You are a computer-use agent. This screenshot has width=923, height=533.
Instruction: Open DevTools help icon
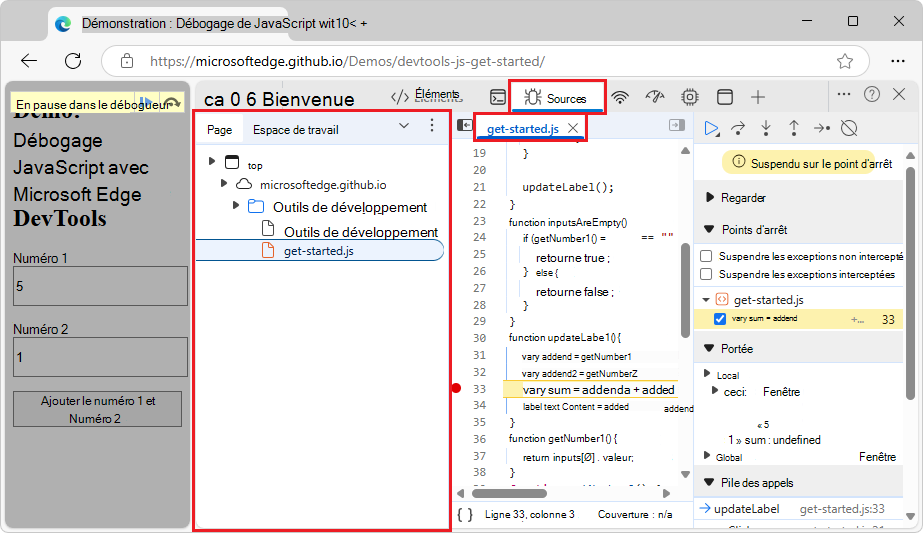pos(872,94)
